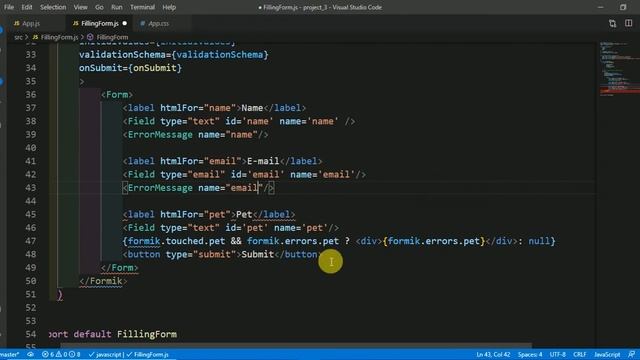Click export default FillingForm on line 54
This screenshot has height=360, width=640.
click(113, 334)
